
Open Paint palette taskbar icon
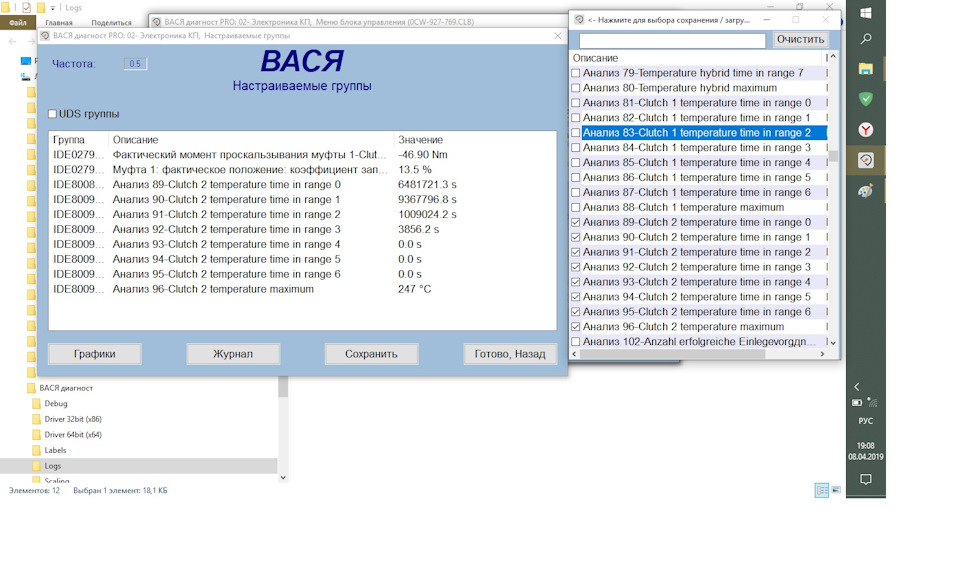[866, 191]
